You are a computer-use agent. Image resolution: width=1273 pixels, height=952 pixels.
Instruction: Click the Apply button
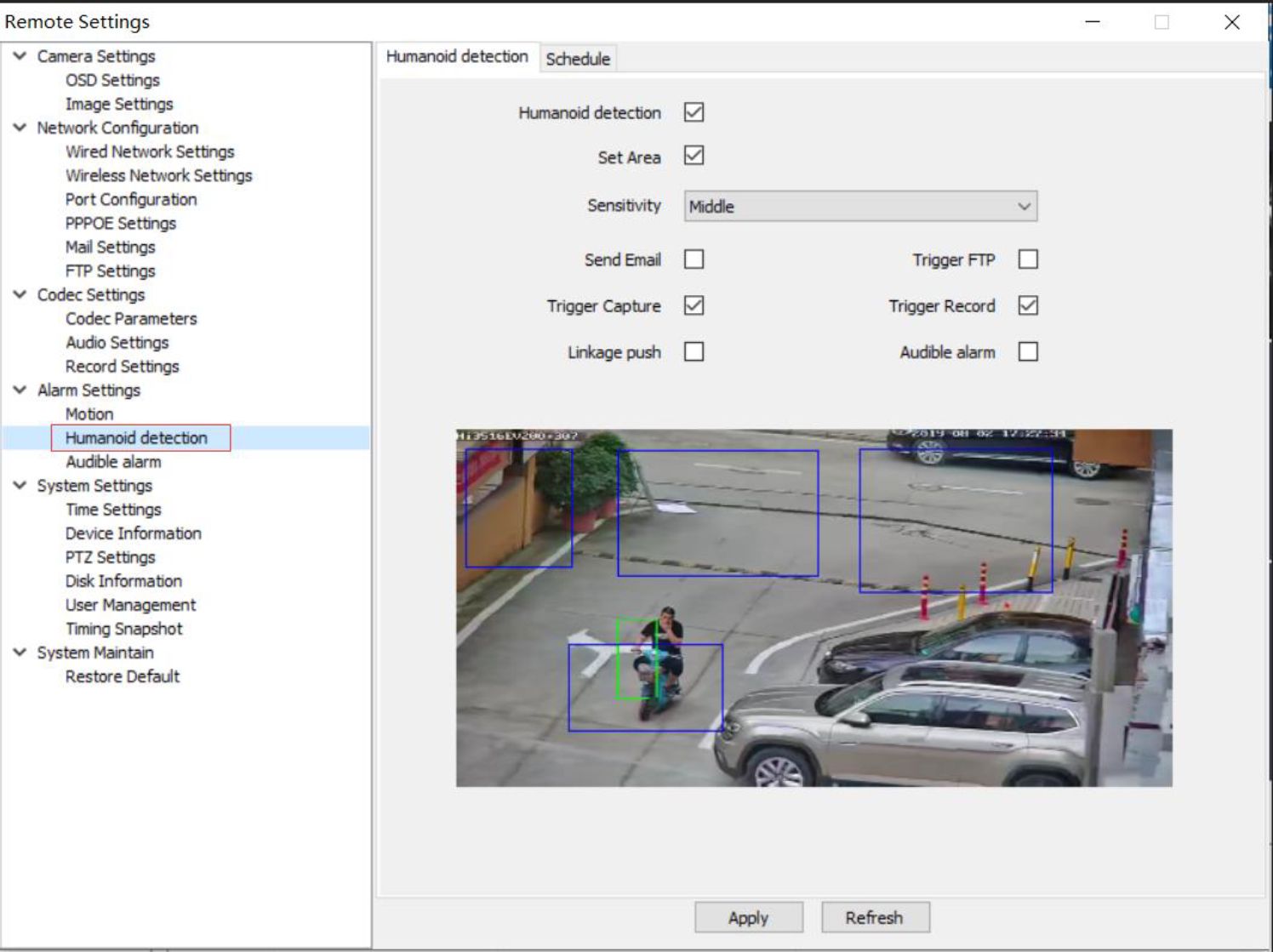pos(748,917)
